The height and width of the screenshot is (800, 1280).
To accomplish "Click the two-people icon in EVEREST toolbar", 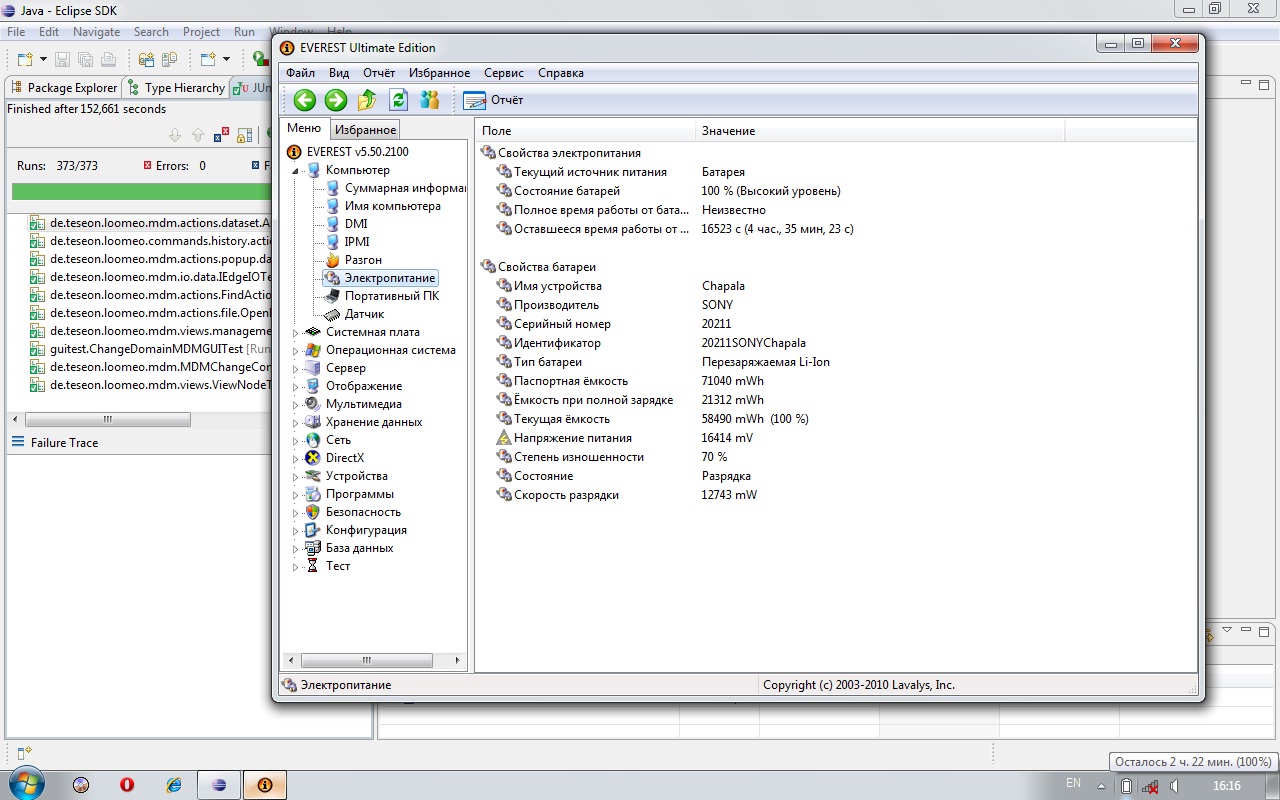I will tap(430, 99).
